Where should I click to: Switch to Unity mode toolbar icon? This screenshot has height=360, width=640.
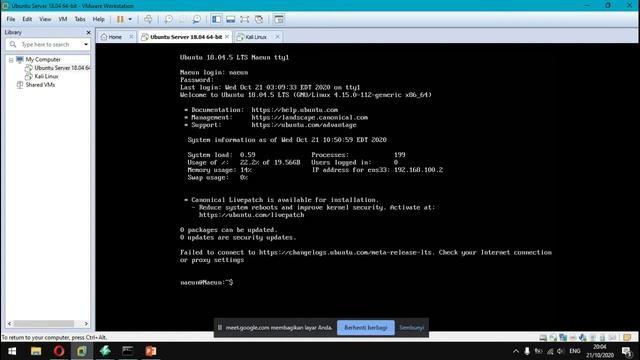(259, 19)
